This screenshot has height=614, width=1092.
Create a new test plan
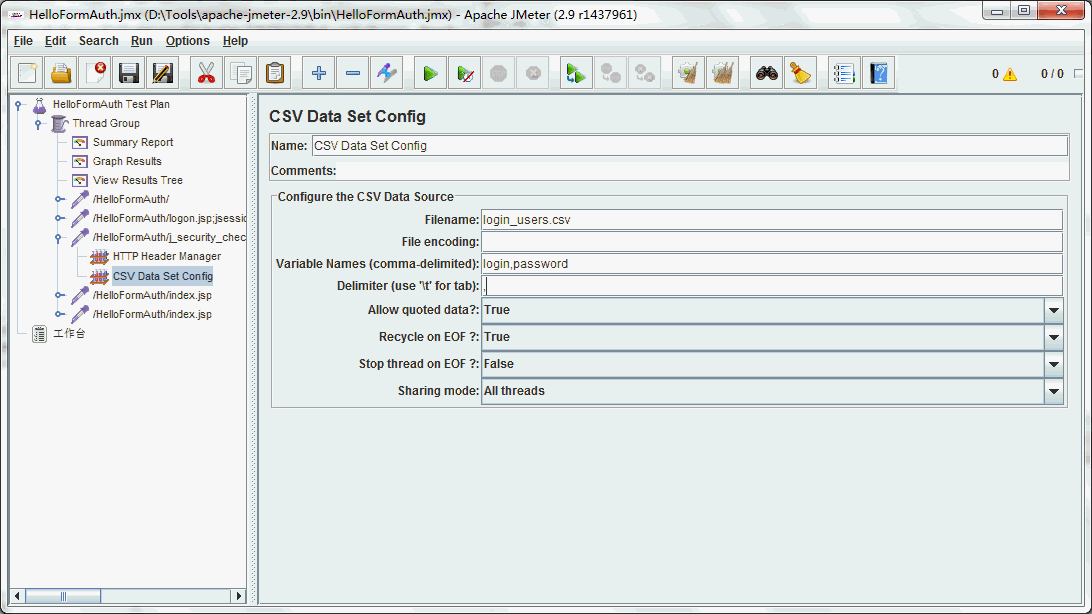pos(28,73)
